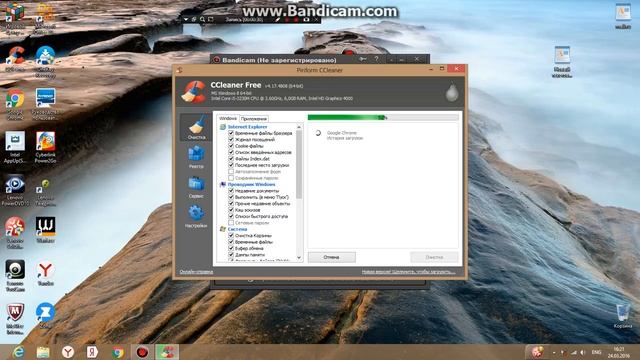This screenshot has height=360, width=640.
Task: Click the grey pear icon in CCleaner header
Action: coord(451,92)
